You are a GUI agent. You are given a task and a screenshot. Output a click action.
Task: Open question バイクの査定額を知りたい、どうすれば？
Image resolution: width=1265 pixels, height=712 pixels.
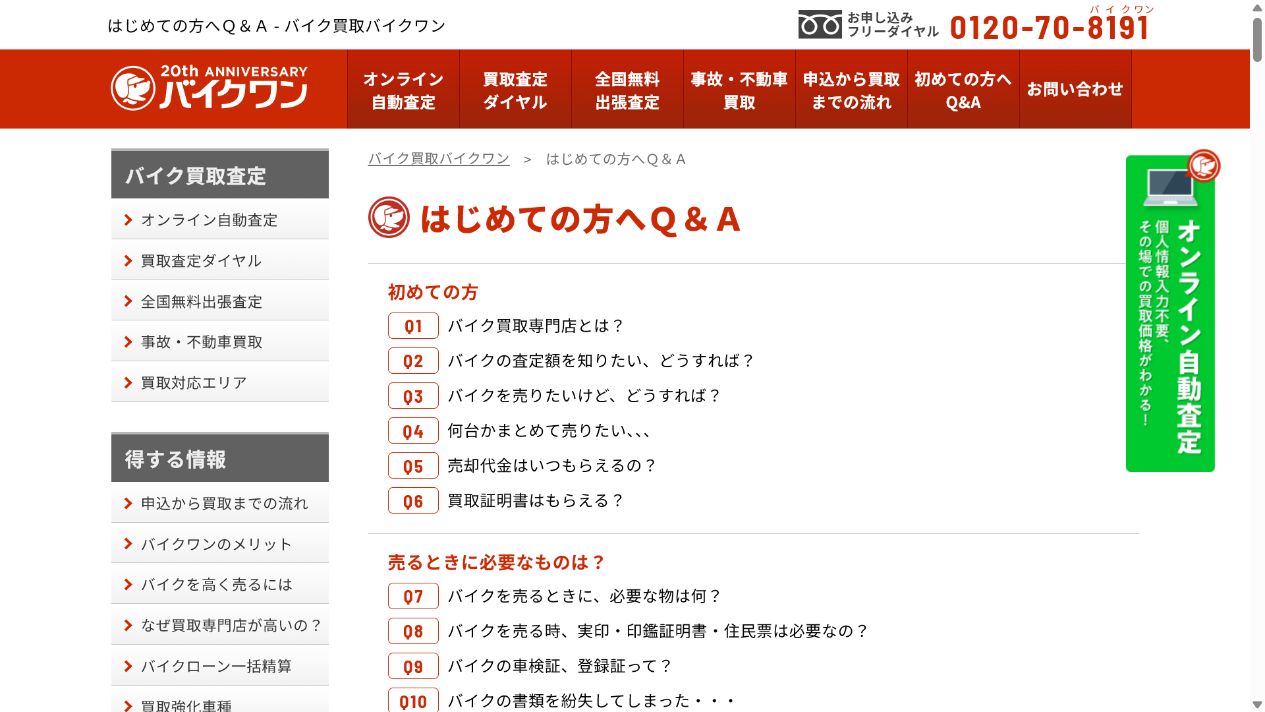[x=601, y=361]
